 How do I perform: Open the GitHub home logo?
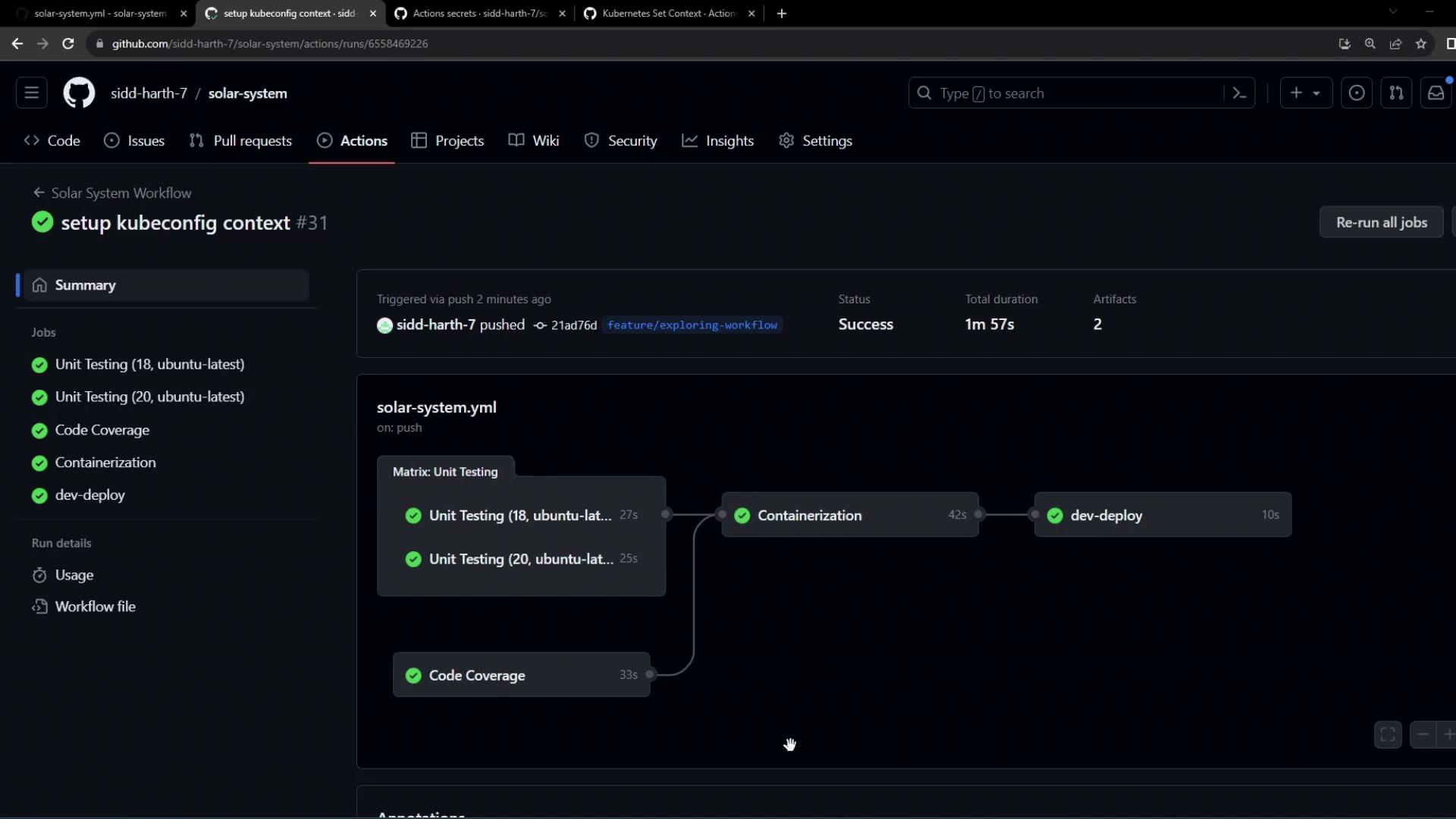(79, 93)
